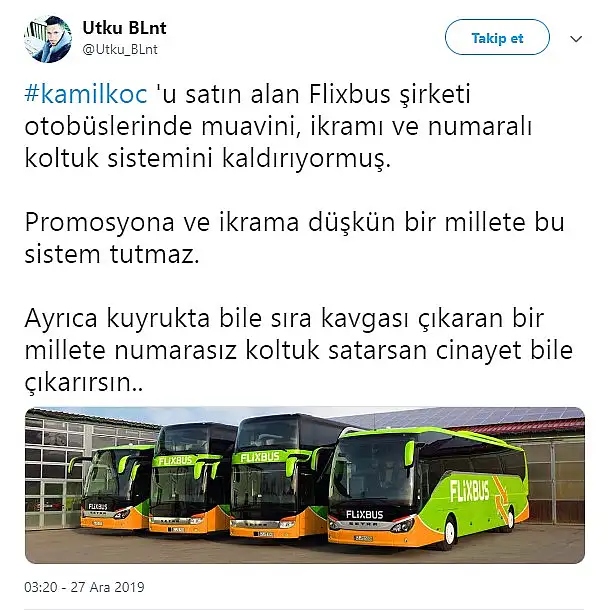Open the #kamilkoc hashtag link
The height and width of the screenshot is (610, 608).
point(86,94)
